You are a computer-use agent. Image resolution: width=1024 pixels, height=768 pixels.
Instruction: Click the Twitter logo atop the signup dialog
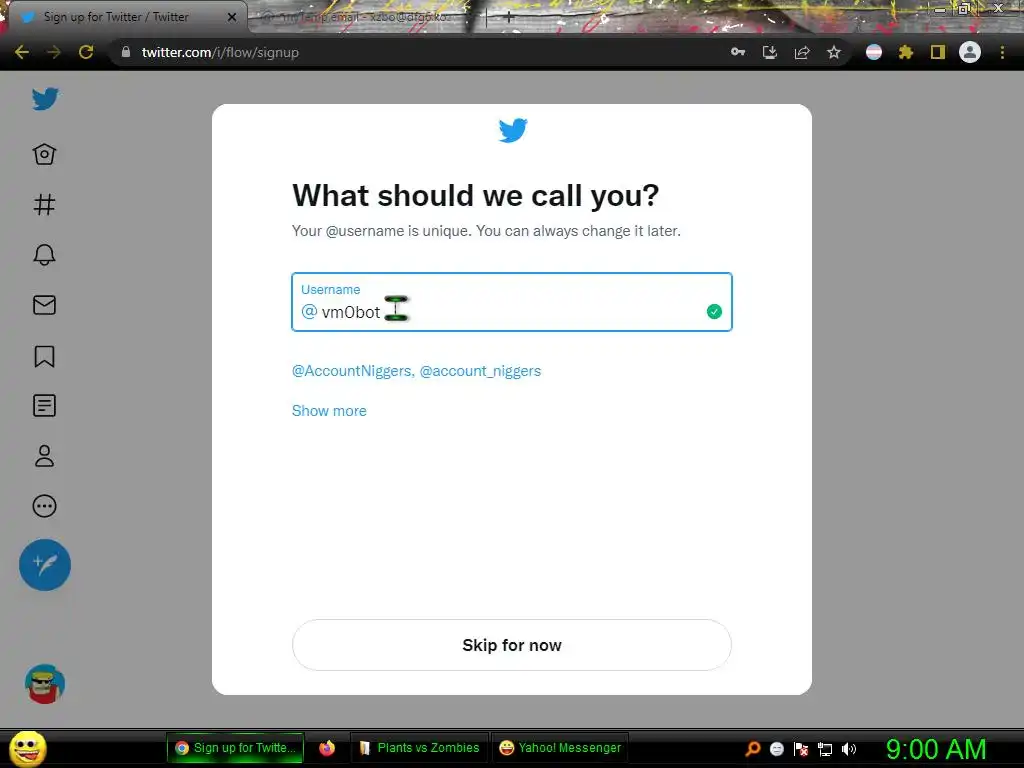coord(513,130)
